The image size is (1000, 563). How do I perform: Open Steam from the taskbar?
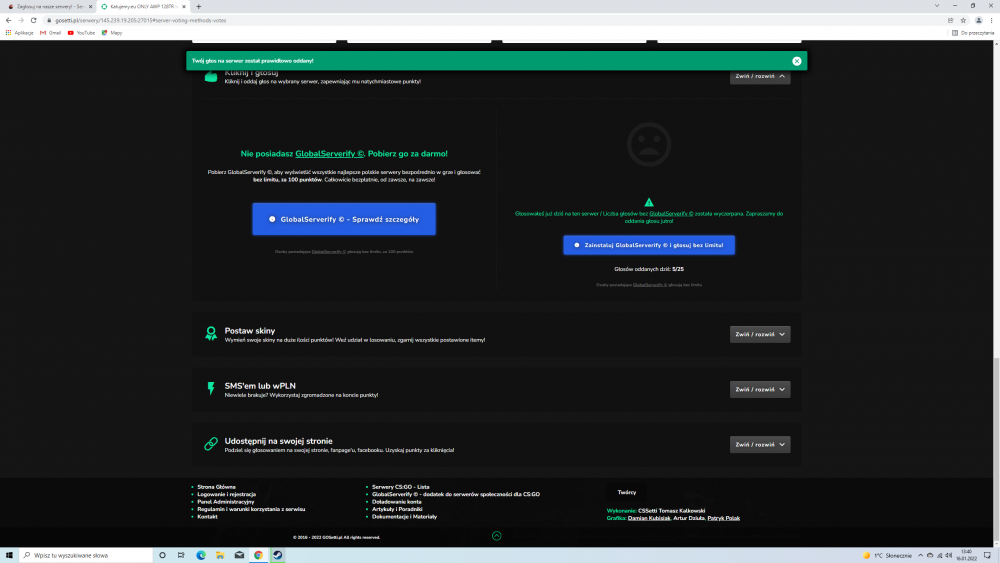click(x=277, y=555)
